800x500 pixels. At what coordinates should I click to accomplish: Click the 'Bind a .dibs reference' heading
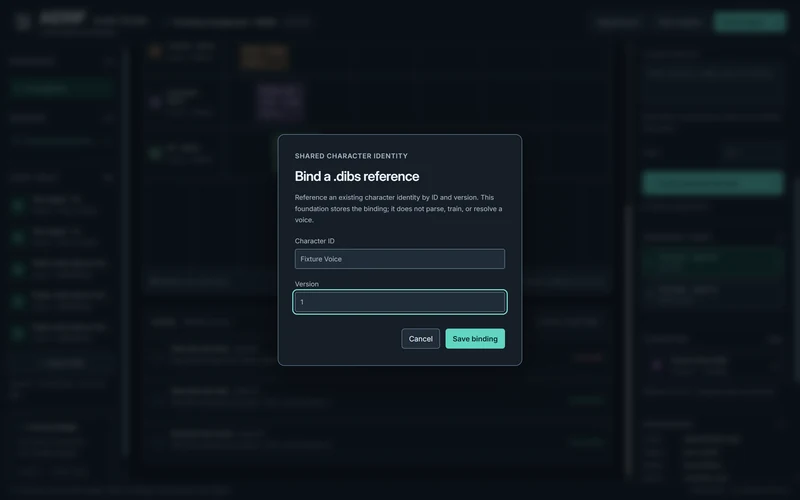click(357, 177)
